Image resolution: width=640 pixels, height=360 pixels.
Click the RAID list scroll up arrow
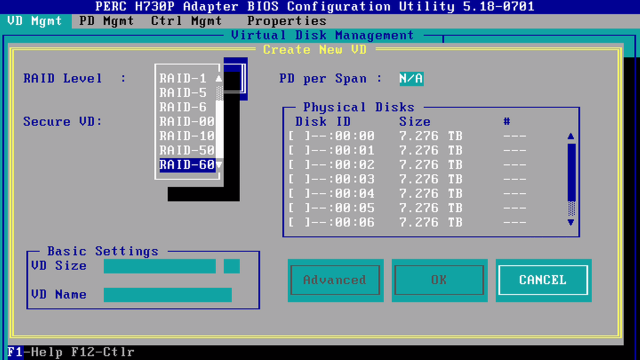(219, 78)
